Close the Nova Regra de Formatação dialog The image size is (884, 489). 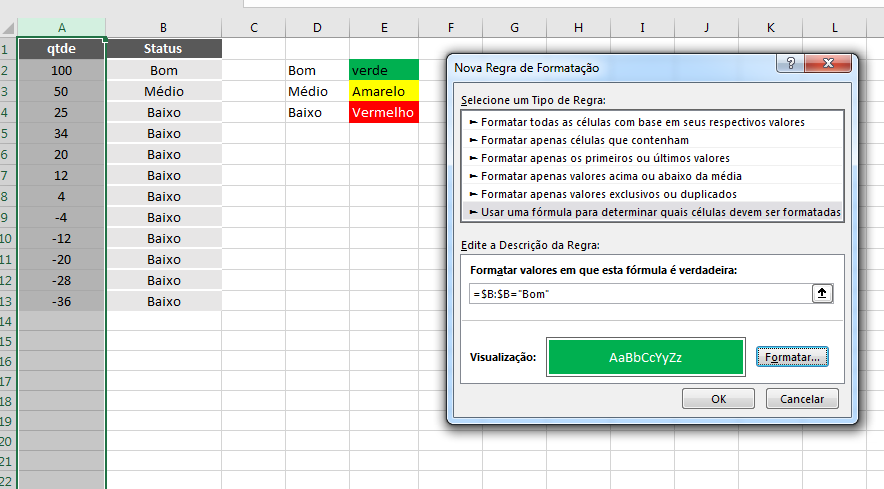point(828,63)
